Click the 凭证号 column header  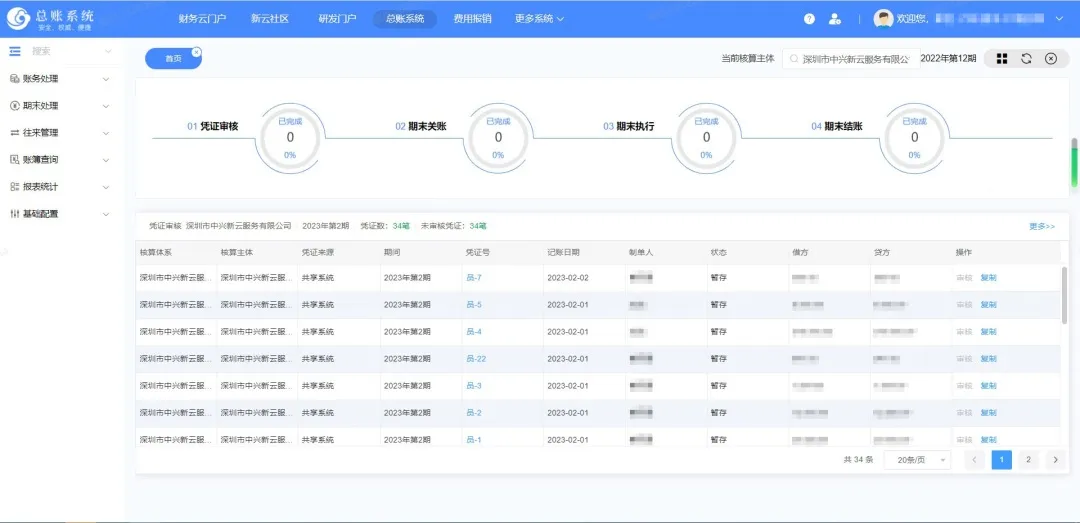(x=478, y=253)
